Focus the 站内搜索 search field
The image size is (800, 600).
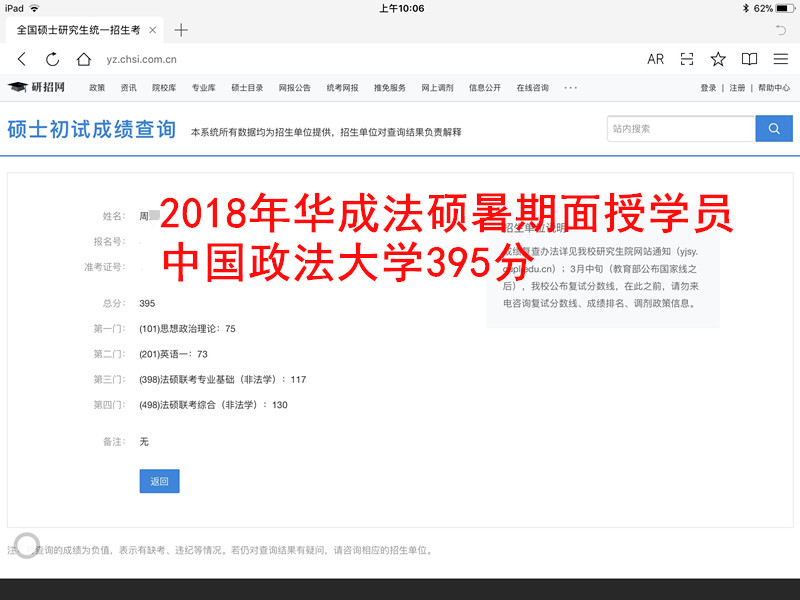pyautogui.click(x=681, y=129)
